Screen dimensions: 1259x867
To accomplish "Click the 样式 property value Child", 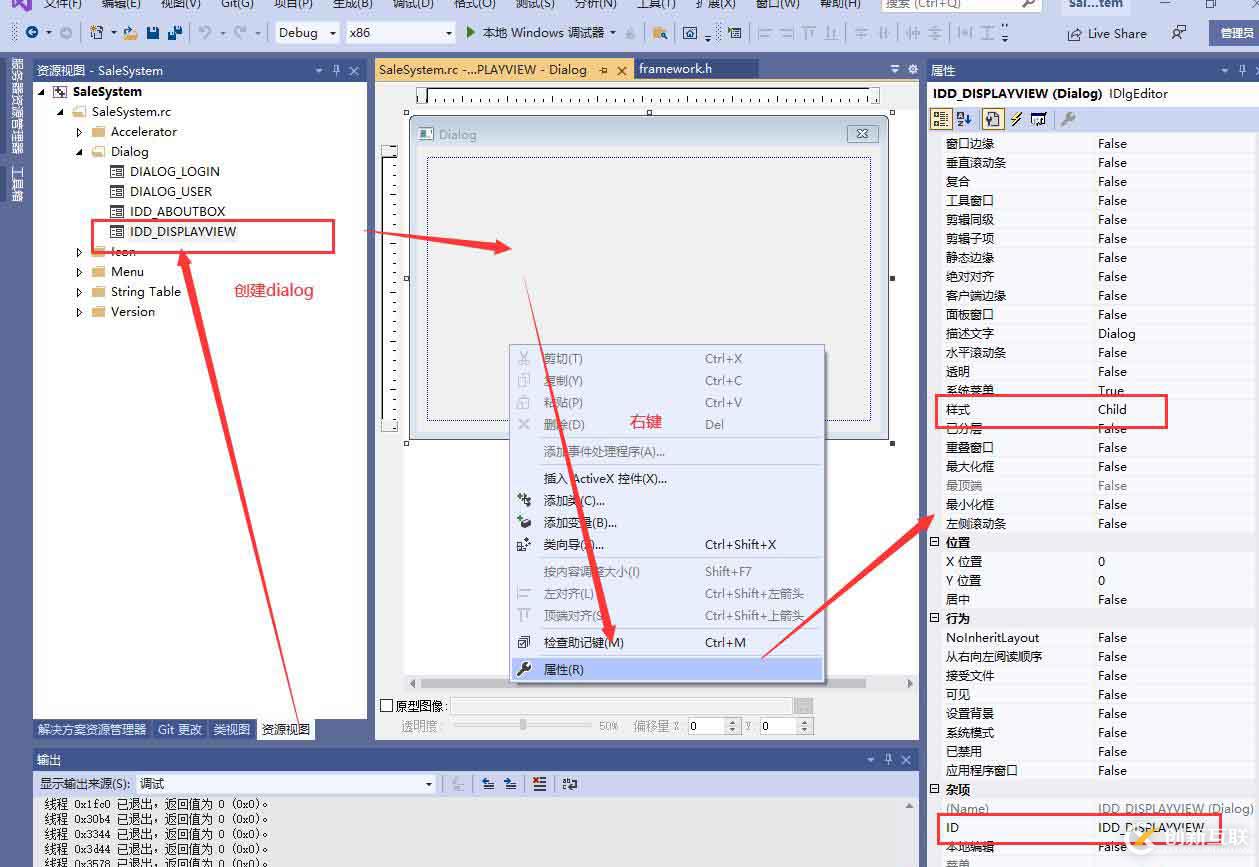I will tap(1112, 409).
